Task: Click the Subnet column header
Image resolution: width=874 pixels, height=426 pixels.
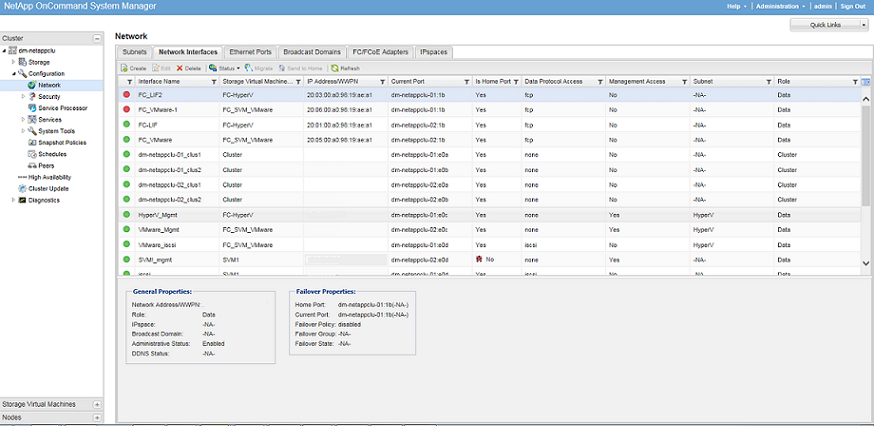Action: click(x=732, y=81)
